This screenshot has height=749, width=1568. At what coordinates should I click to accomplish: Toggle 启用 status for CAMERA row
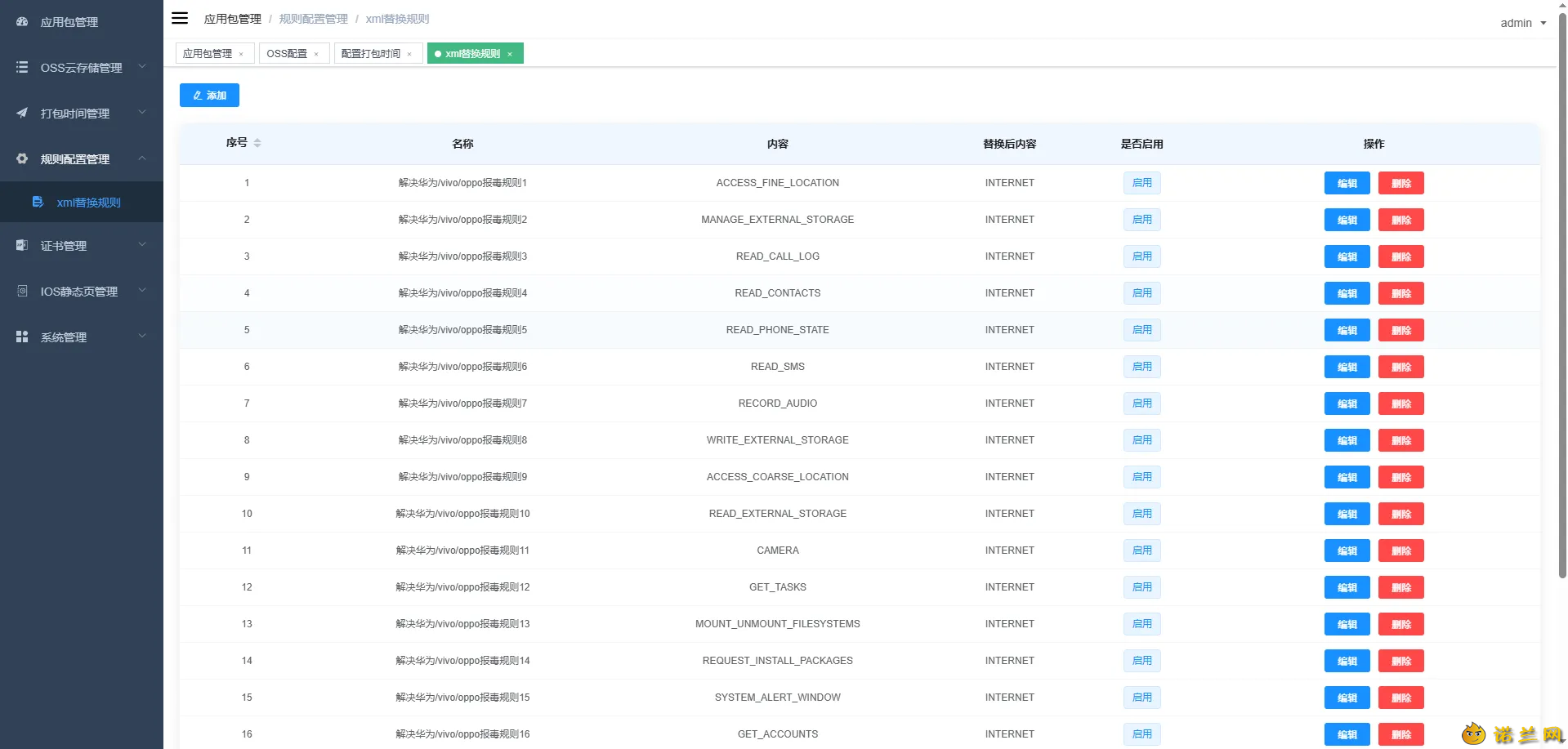pyautogui.click(x=1141, y=551)
